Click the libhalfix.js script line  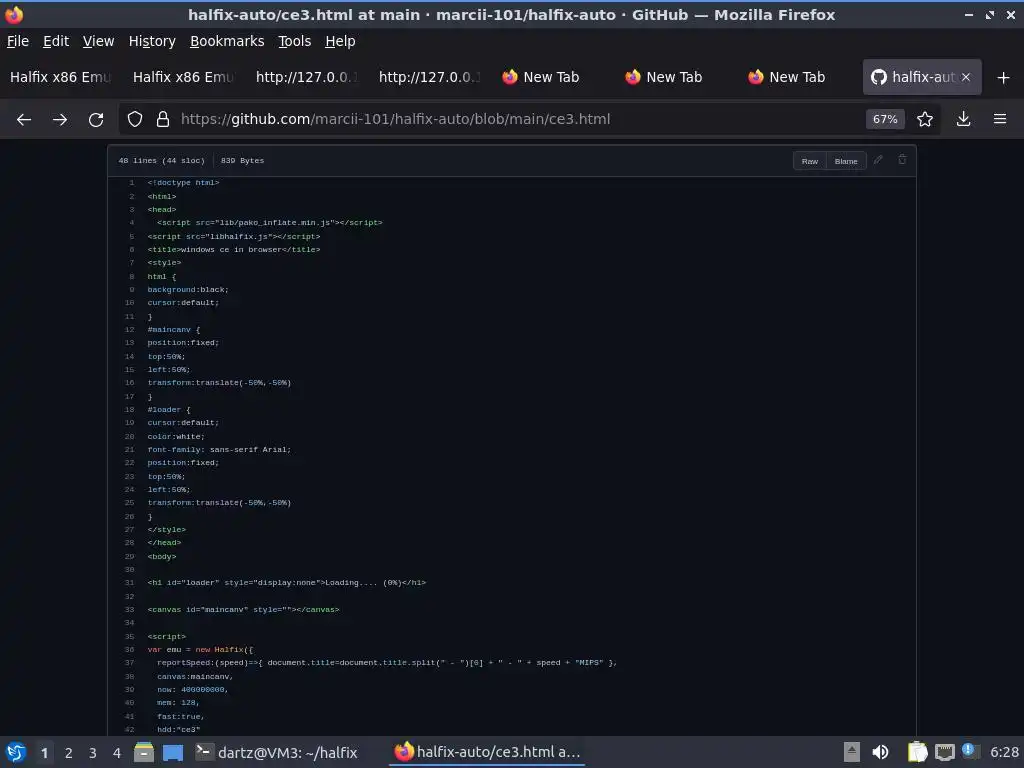point(234,236)
